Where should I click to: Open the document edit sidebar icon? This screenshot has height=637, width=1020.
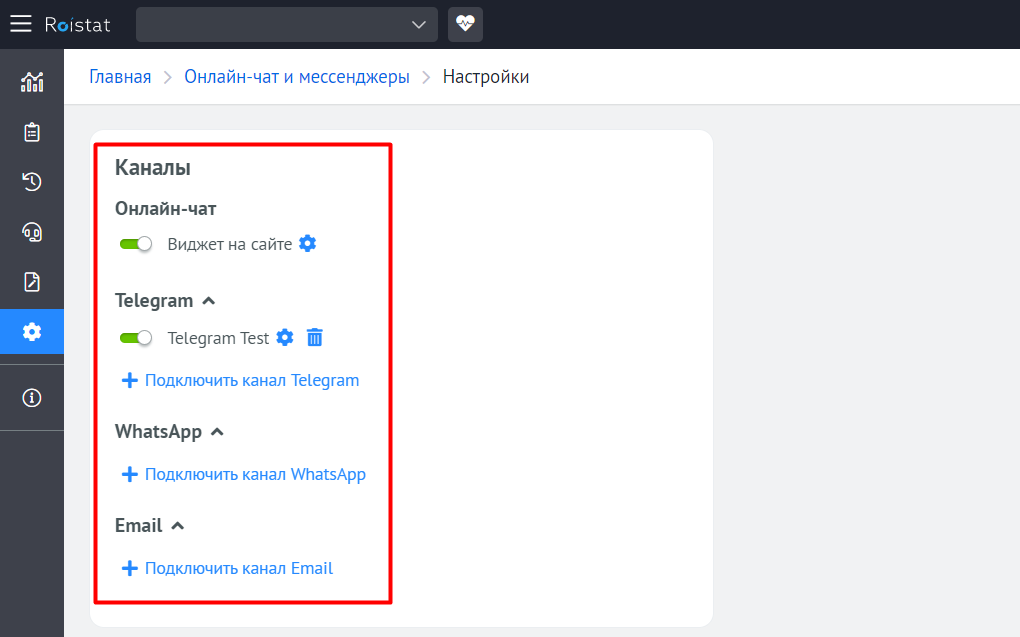(32, 282)
